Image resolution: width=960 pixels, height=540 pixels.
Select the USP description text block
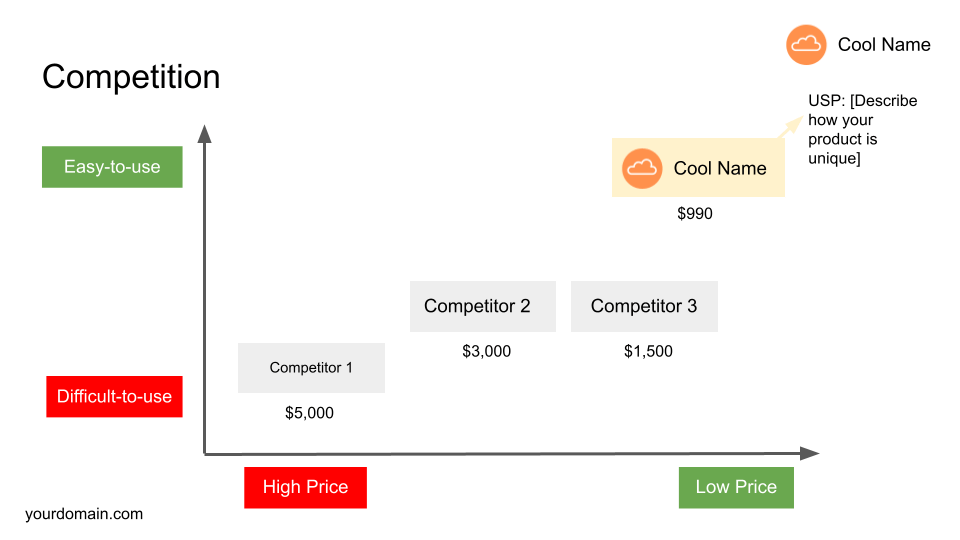click(x=863, y=129)
